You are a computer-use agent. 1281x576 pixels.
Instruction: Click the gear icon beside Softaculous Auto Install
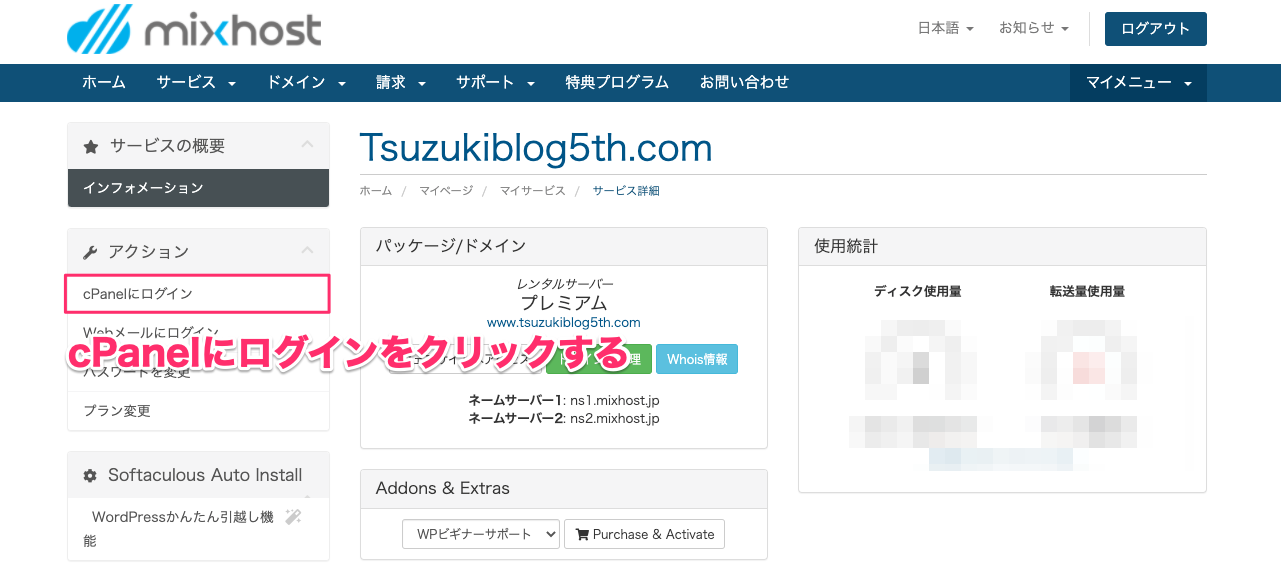point(90,476)
